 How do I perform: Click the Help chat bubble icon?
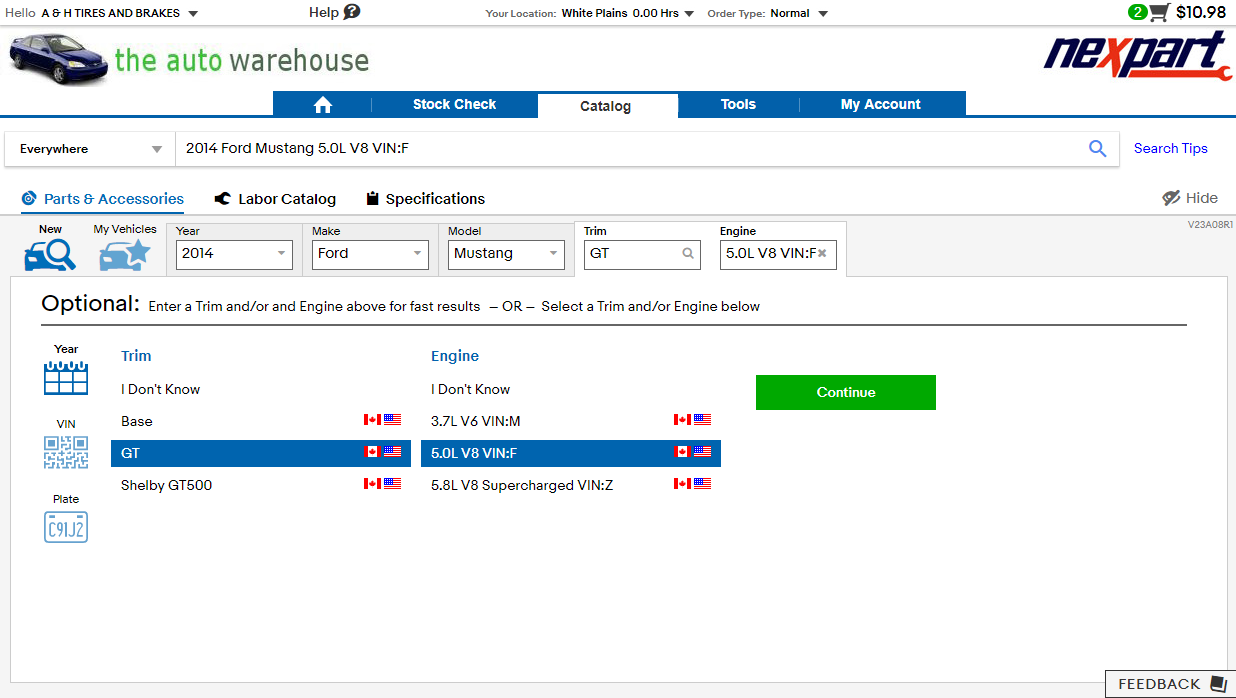(352, 12)
